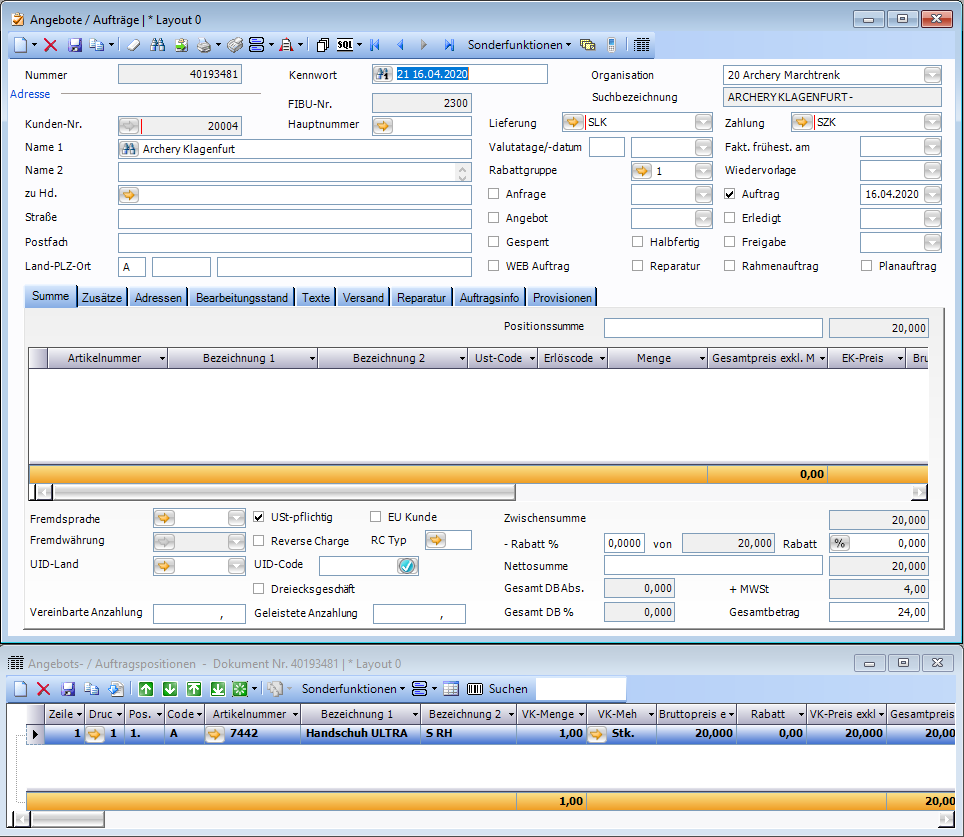
Task: Click the blue checkmark beside UID-Code field
Action: [406, 566]
